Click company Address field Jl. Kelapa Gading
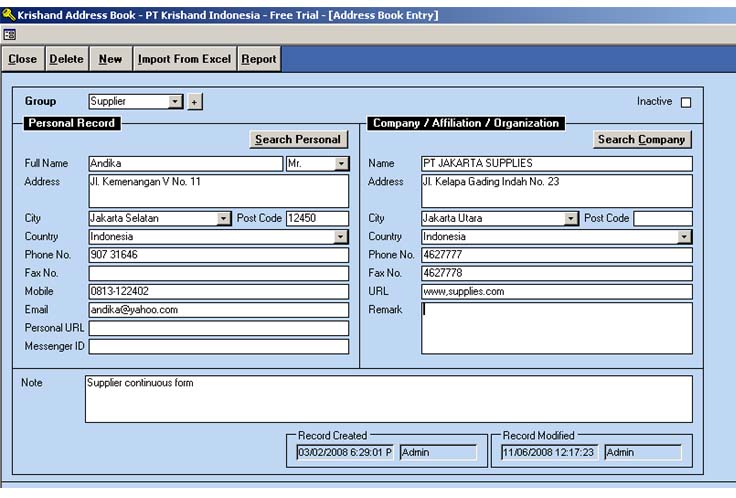The image size is (736, 498). (x=557, y=191)
